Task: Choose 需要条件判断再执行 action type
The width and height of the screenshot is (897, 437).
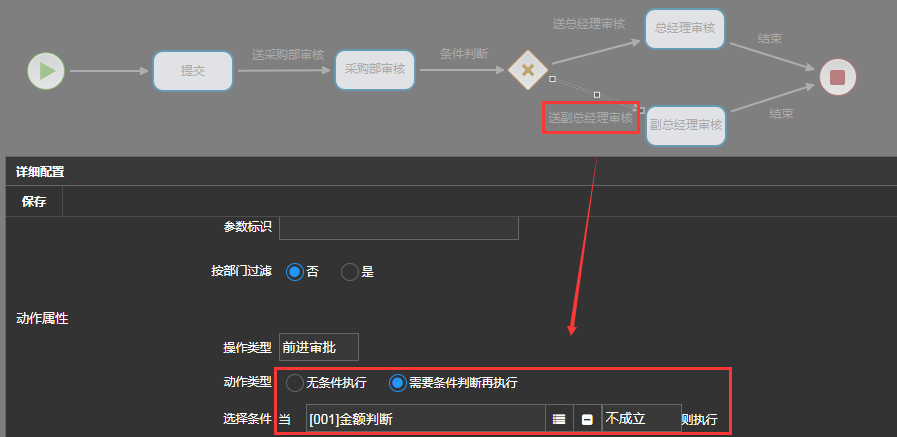Action: click(x=398, y=383)
